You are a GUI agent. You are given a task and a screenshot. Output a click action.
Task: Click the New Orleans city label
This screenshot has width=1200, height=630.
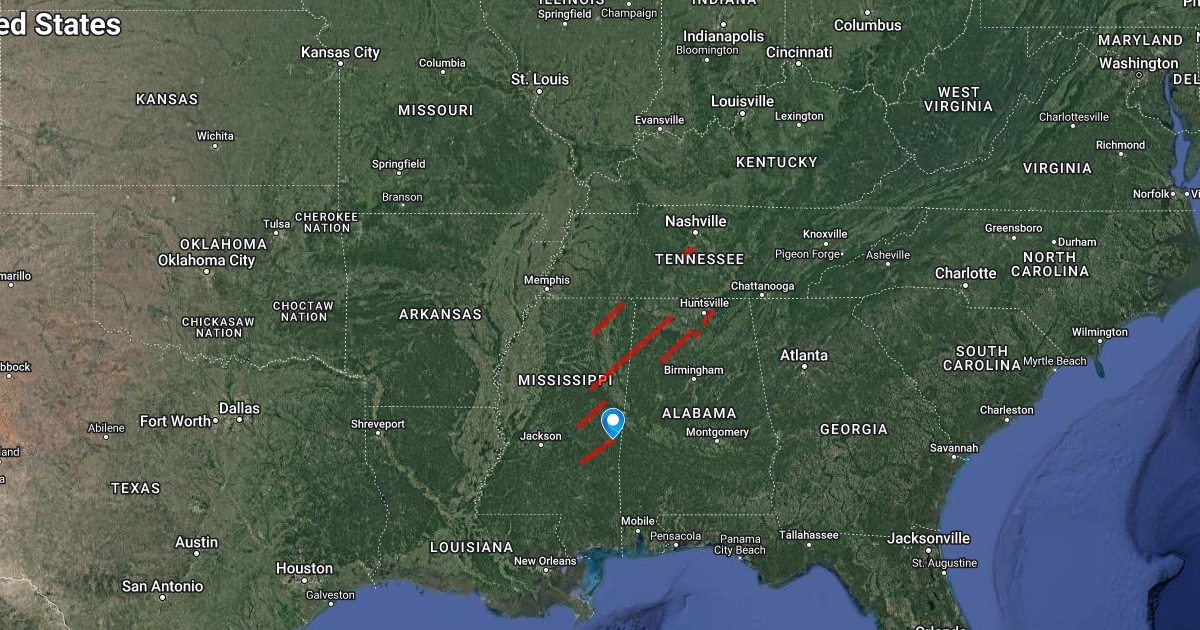545,561
